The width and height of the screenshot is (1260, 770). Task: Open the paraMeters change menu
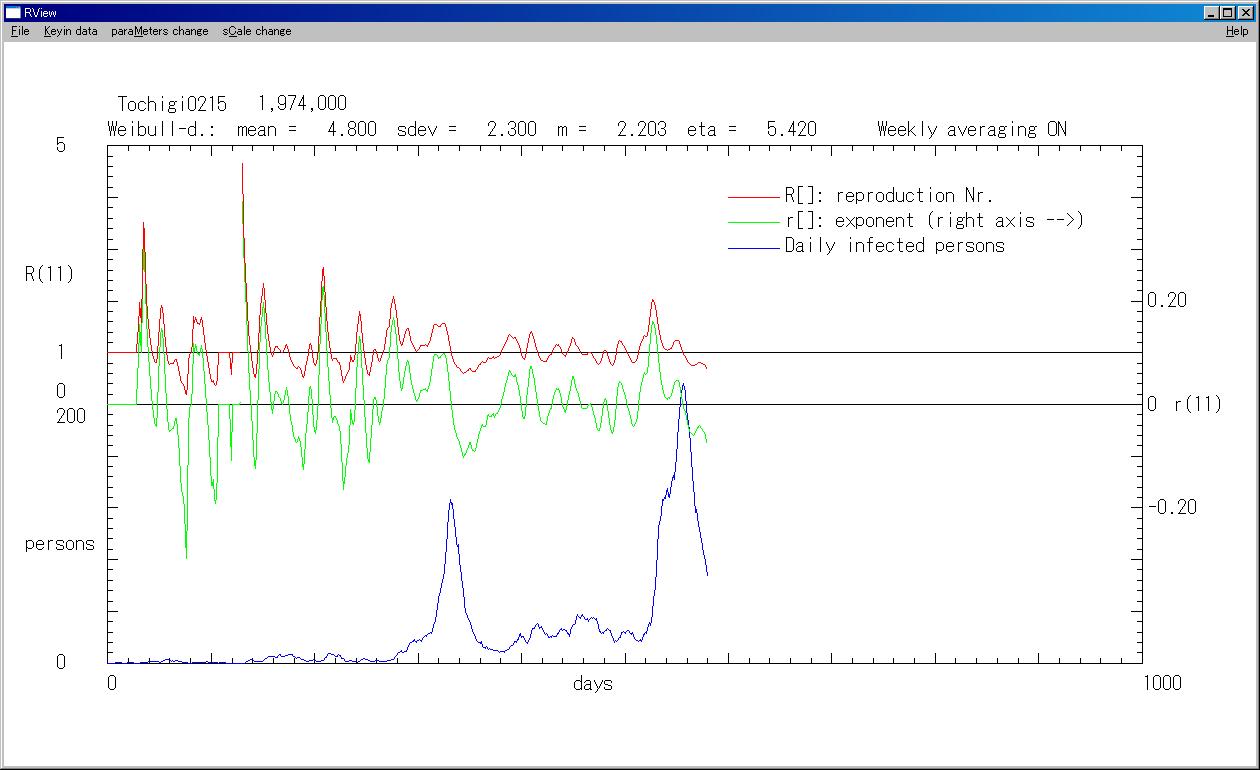[160, 31]
